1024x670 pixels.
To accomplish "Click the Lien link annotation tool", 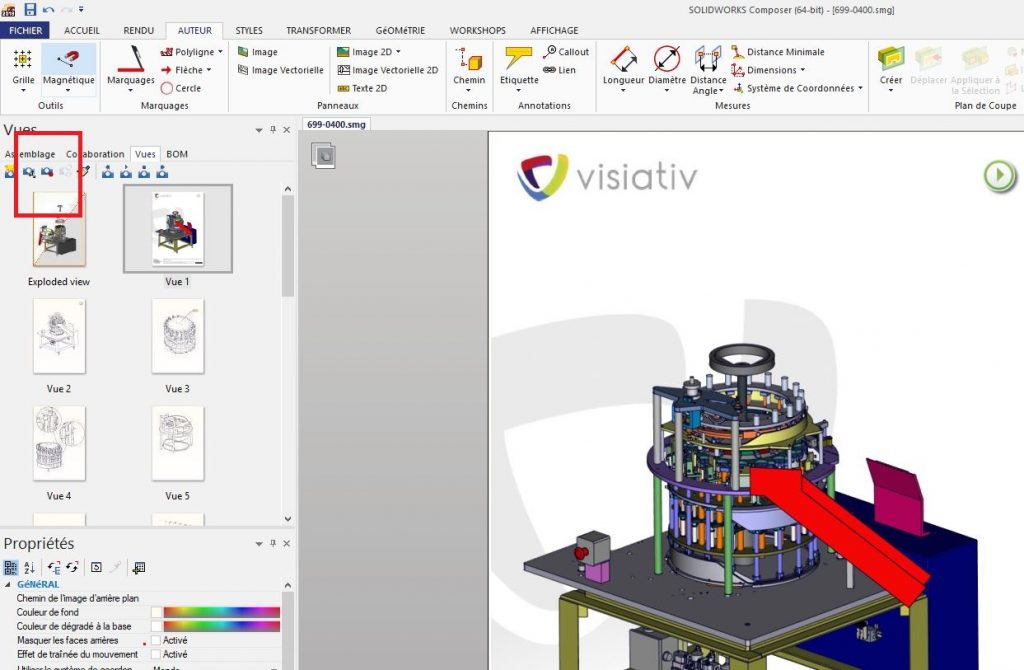I will [560, 70].
